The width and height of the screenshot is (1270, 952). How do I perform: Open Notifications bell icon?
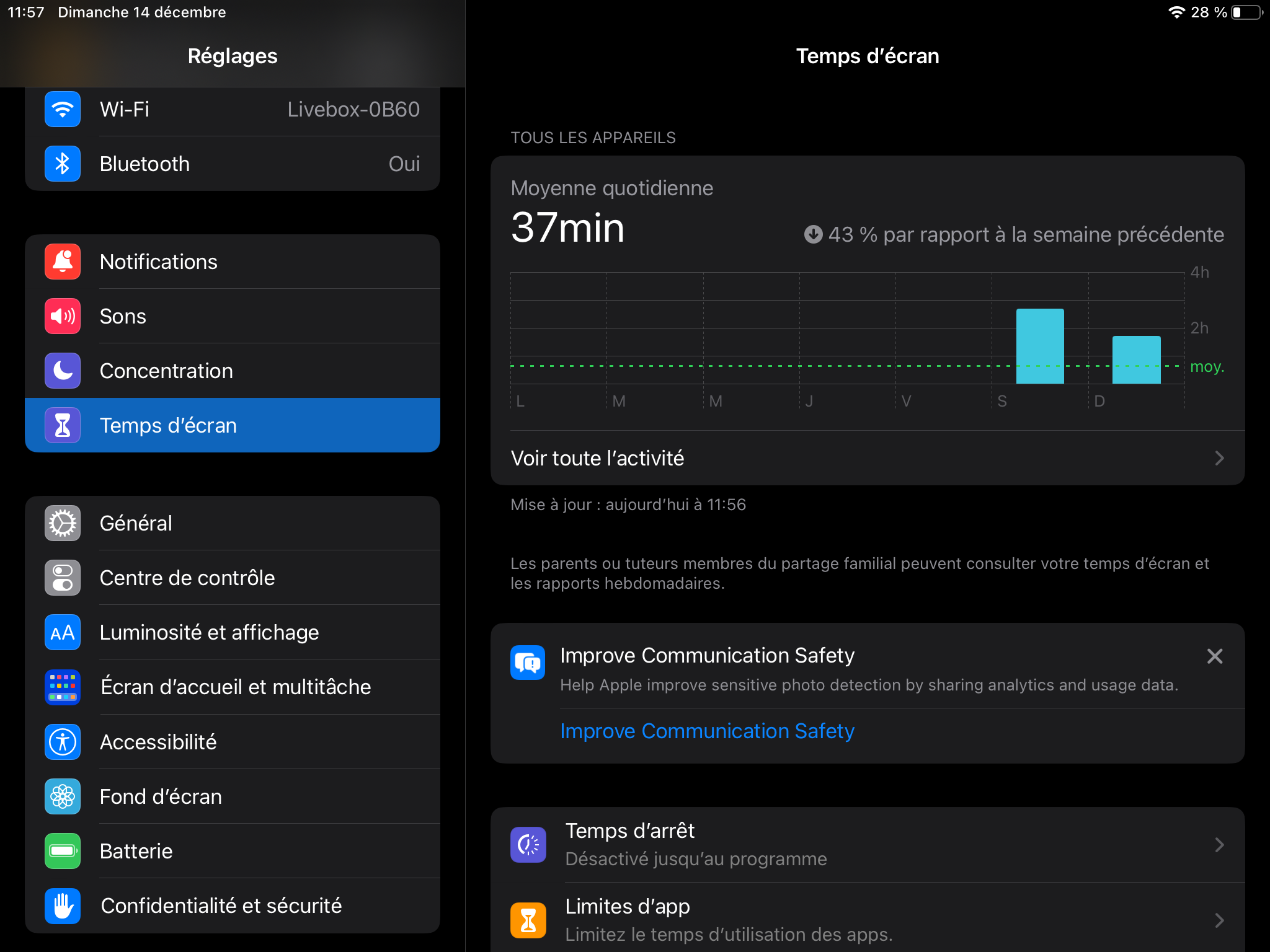(x=63, y=262)
